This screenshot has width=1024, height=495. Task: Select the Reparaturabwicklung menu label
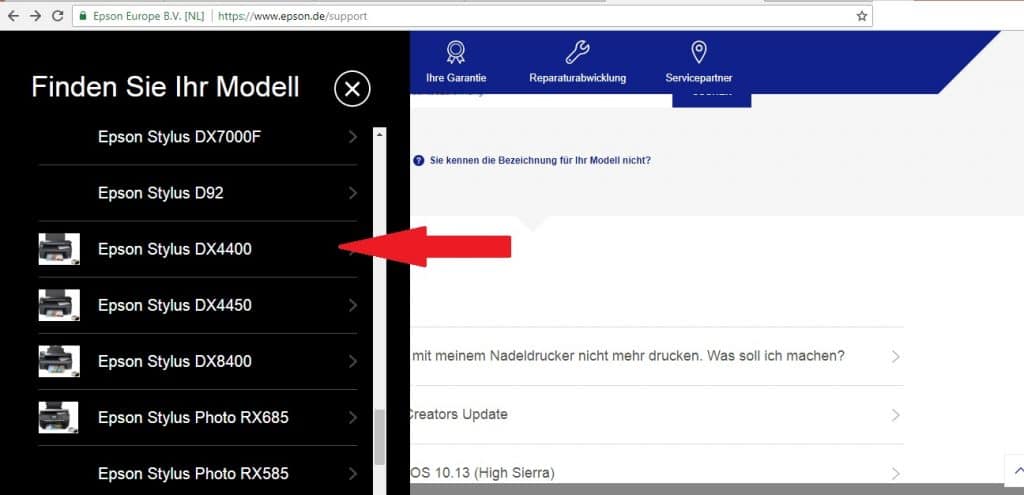[577, 78]
